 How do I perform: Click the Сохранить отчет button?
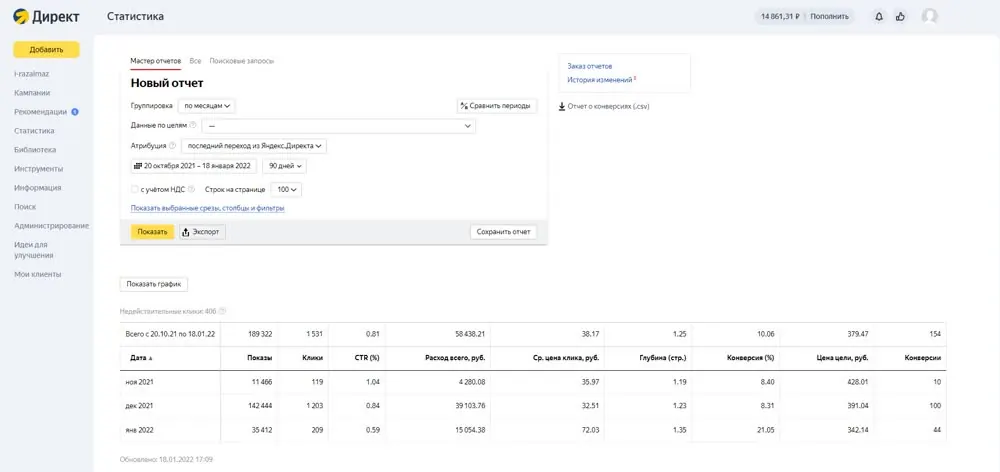click(x=503, y=232)
